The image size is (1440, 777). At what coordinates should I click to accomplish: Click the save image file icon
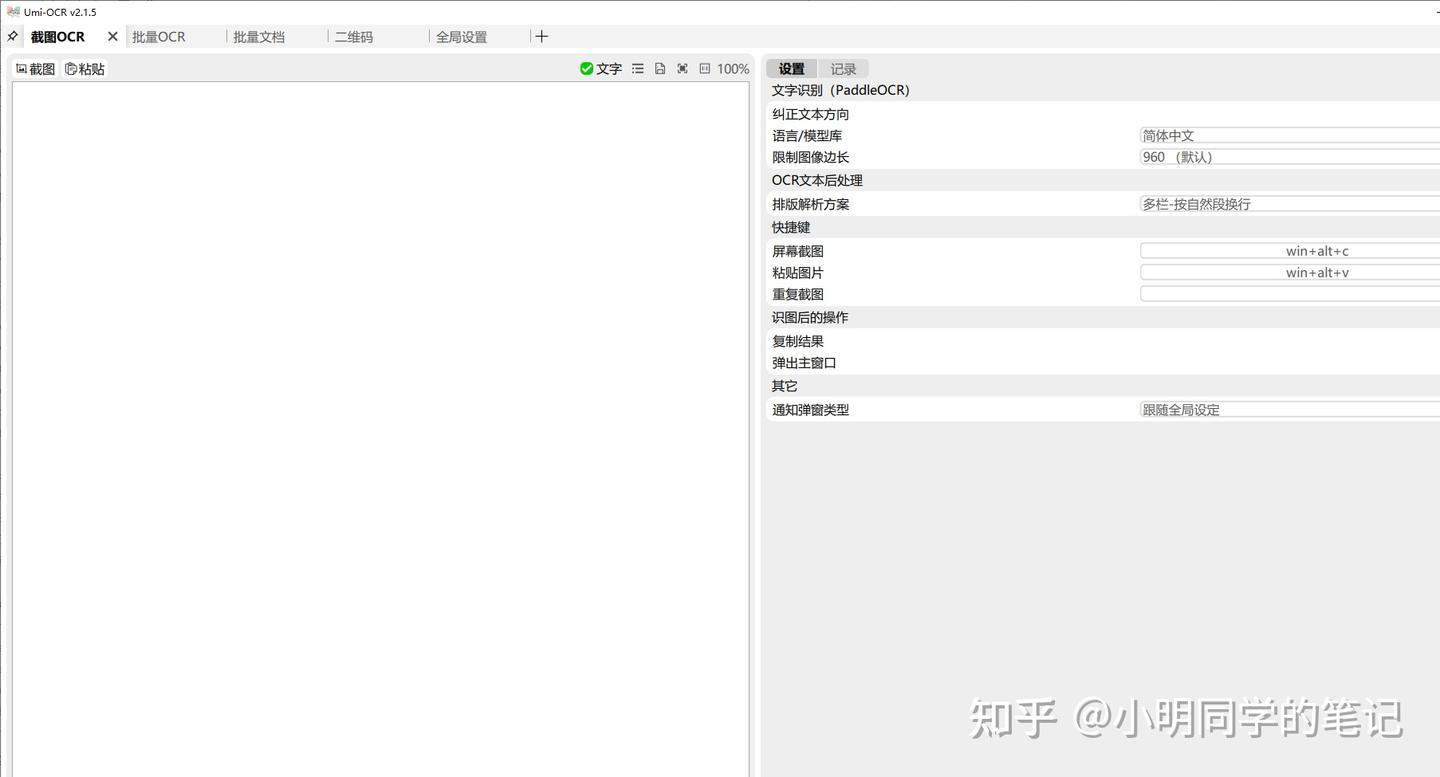coord(660,69)
